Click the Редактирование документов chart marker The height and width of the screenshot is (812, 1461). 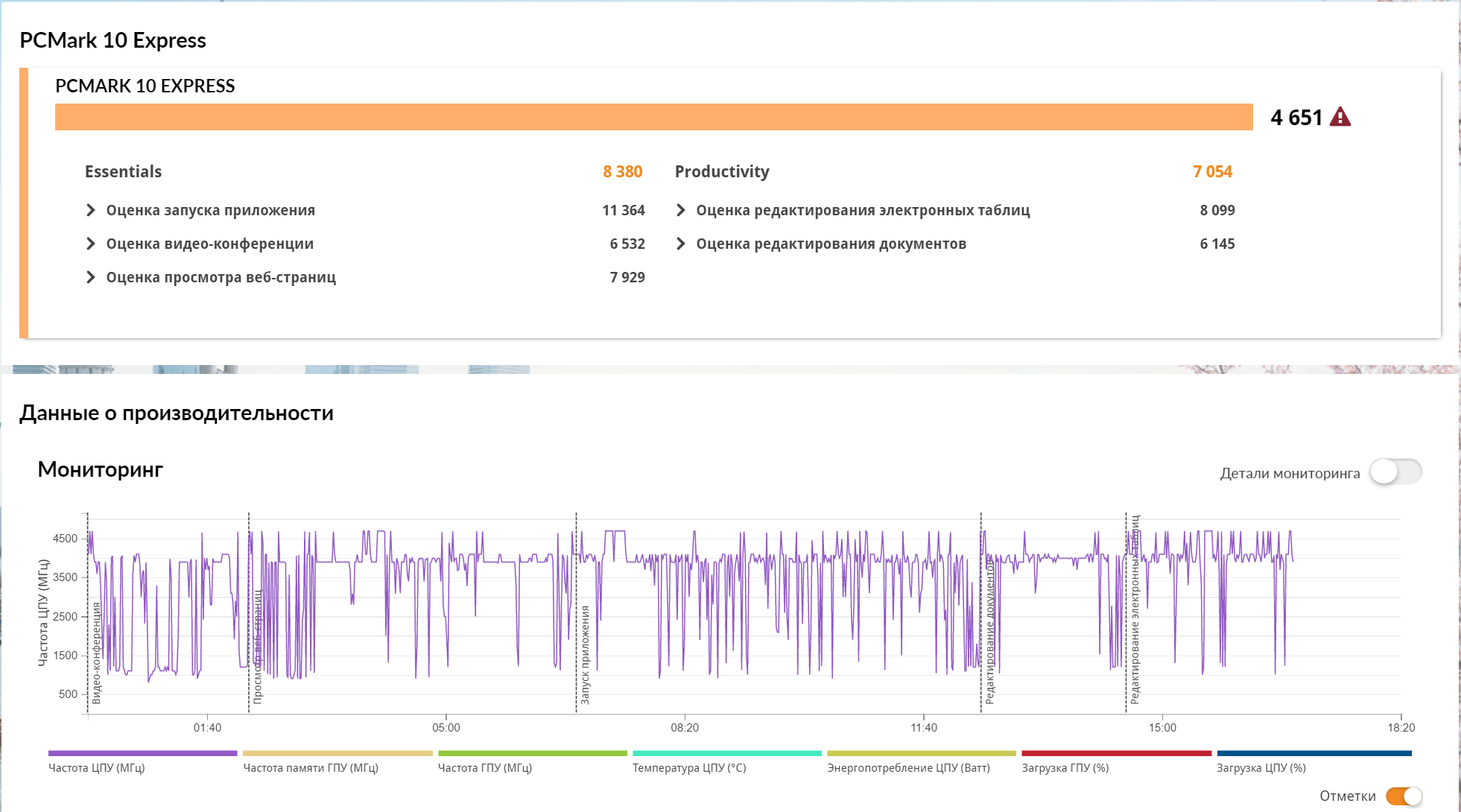tap(989, 633)
